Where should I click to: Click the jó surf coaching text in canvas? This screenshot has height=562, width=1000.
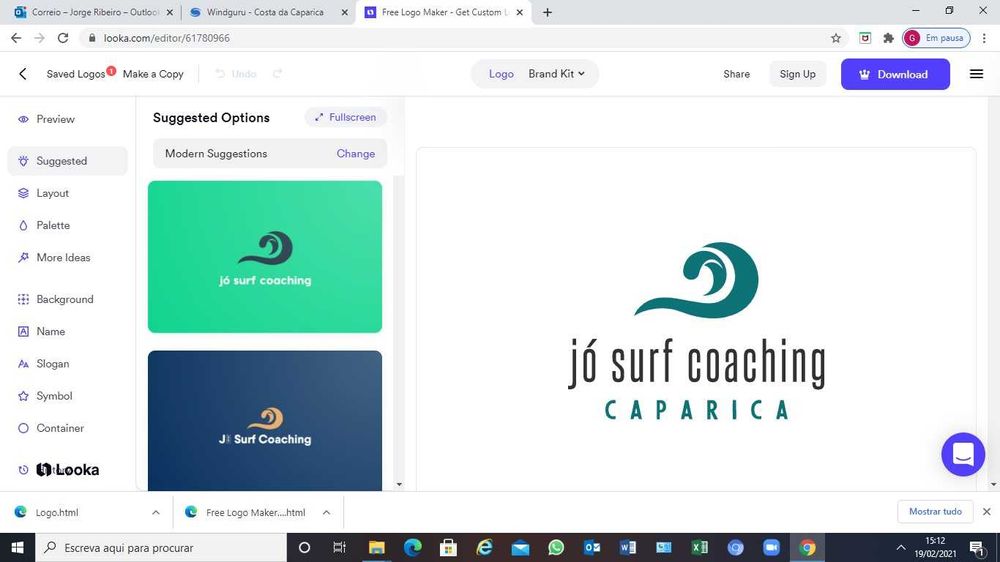coord(696,363)
